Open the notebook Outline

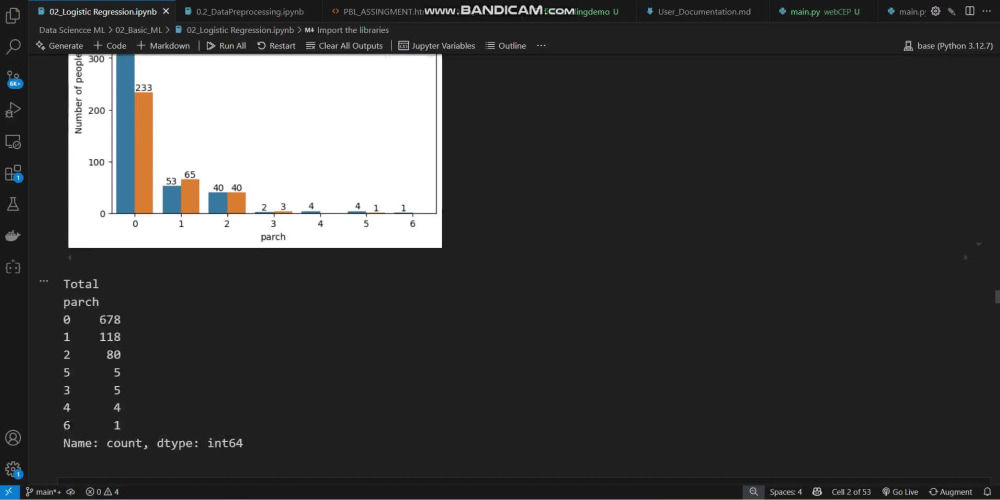(506, 46)
